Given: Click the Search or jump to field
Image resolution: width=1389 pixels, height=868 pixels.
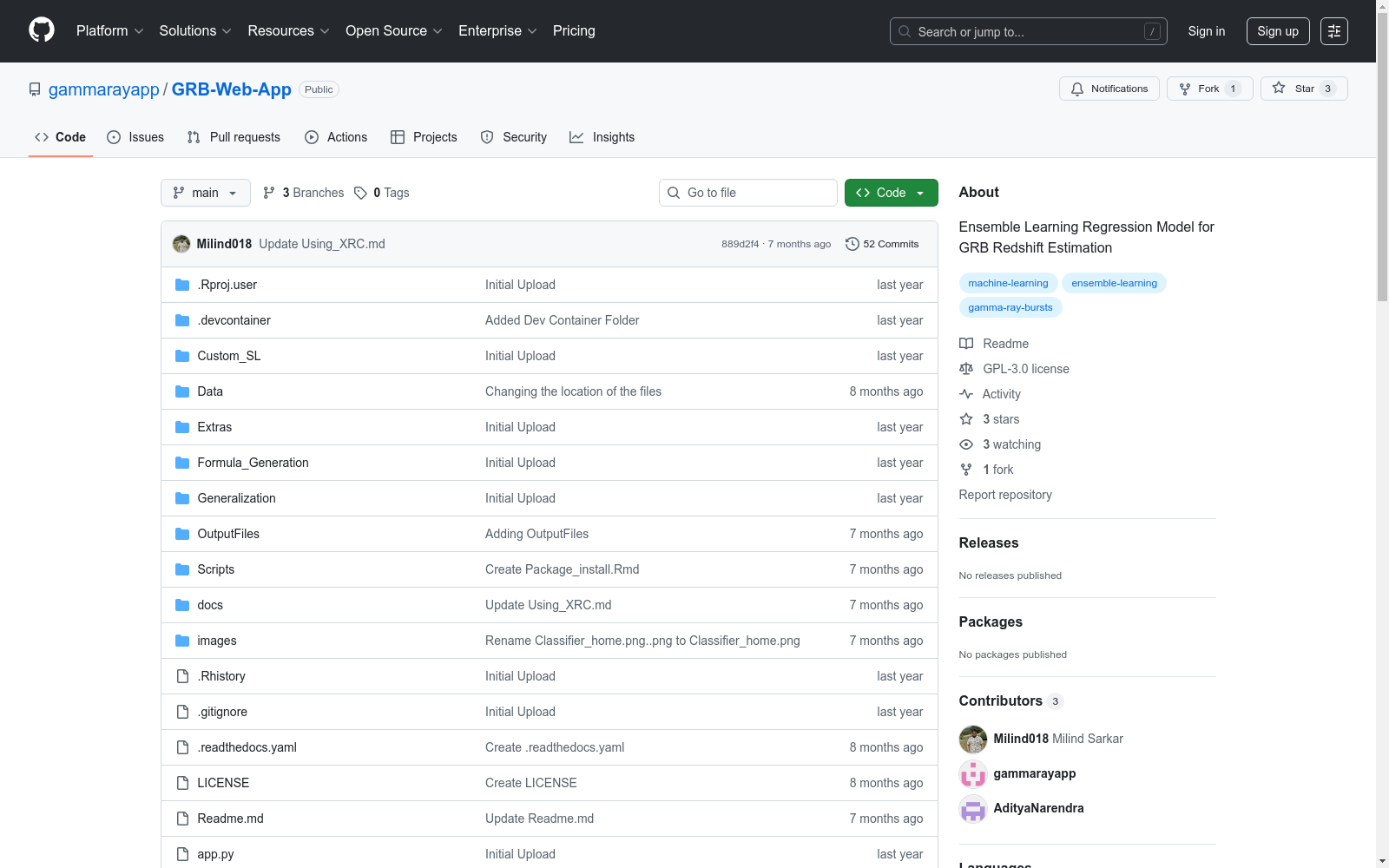Looking at the screenshot, I should coord(1029,31).
